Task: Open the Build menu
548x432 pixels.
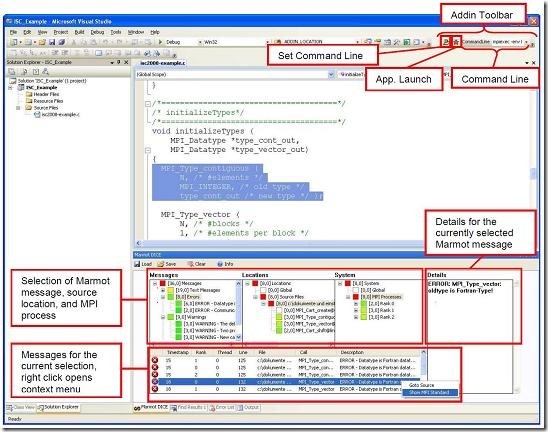Action: (x=79, y=32)
